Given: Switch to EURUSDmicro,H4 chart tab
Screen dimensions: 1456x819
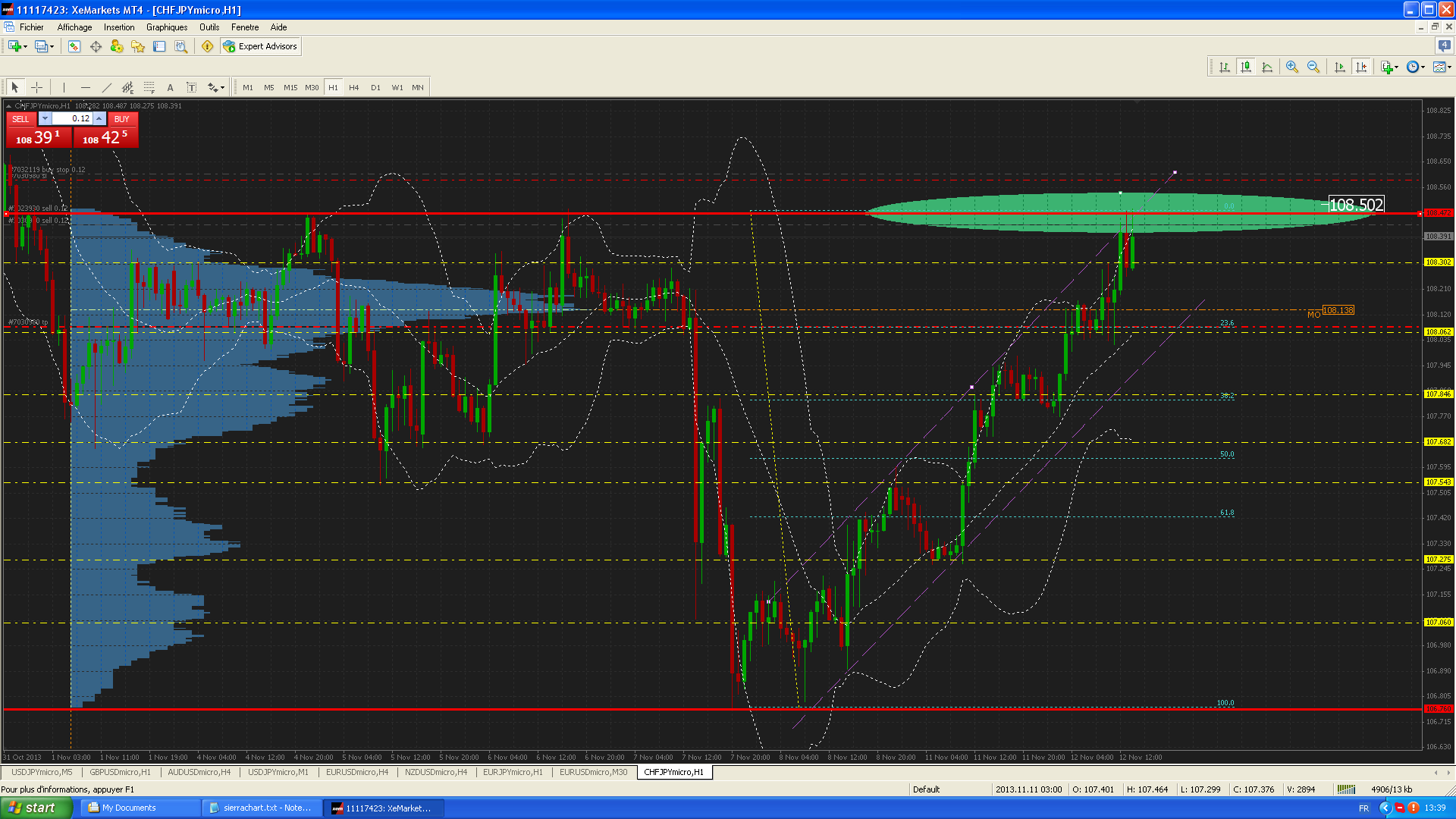Looking at the screenshot, I should coord(356,772).
